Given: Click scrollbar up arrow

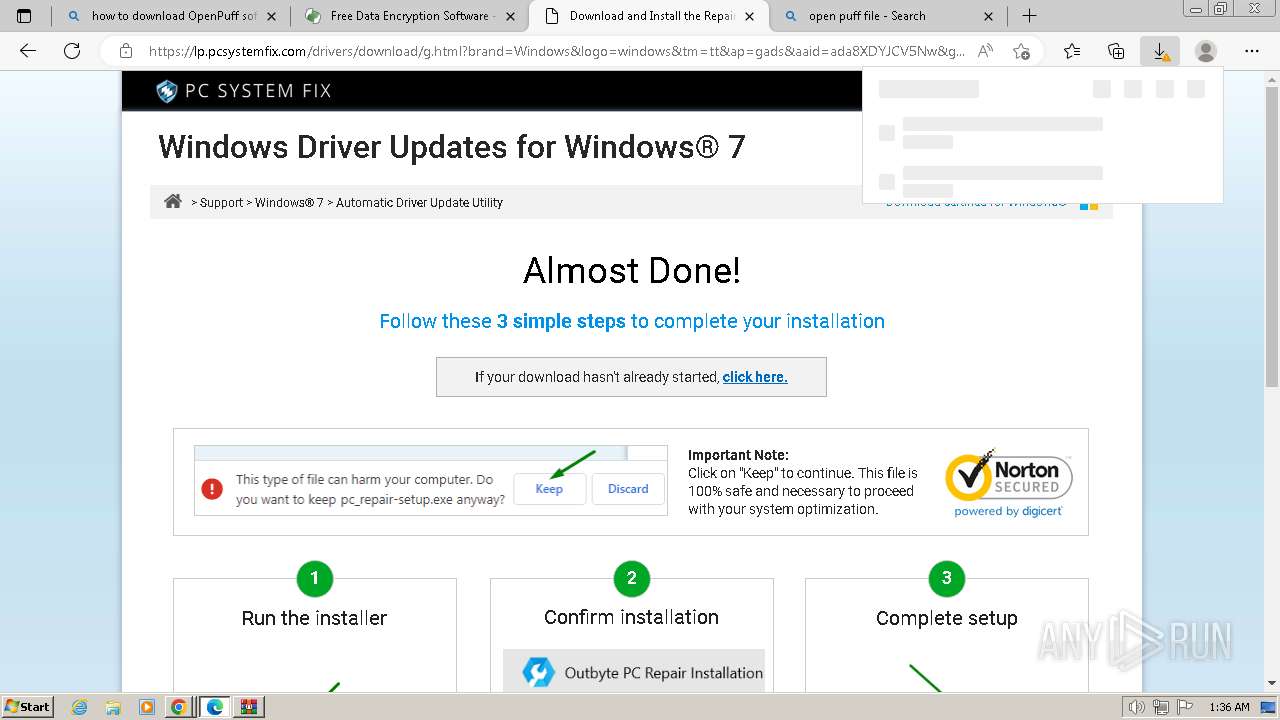Looking at the screenshot, I should 1272,77.
